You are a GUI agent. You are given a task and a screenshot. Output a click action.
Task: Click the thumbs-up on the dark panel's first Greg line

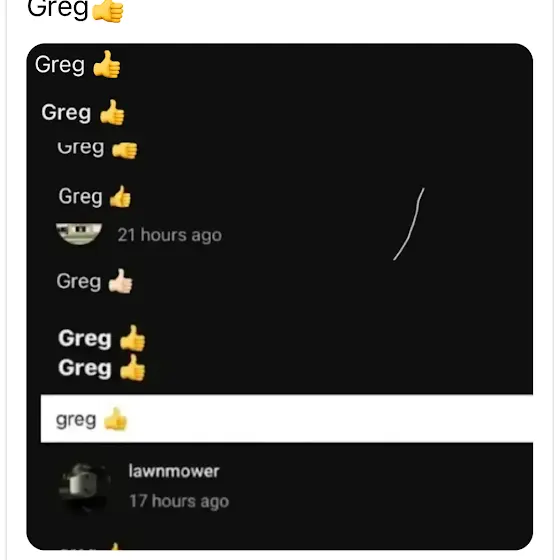click(106, 64)
